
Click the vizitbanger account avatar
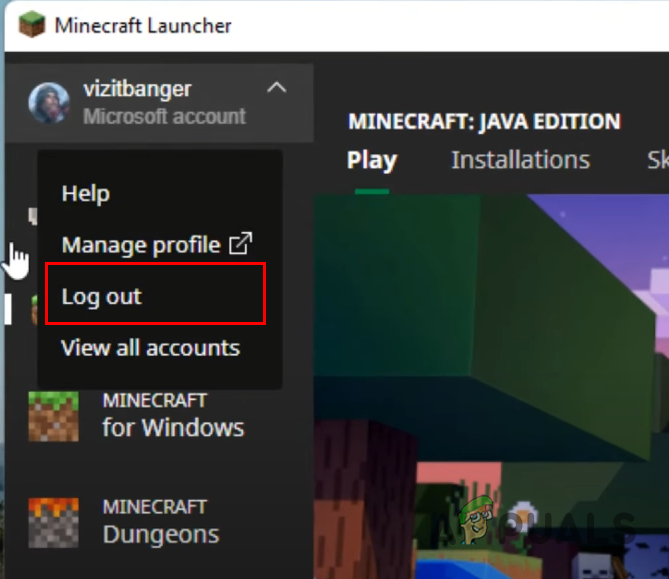[x=49, y=103]
